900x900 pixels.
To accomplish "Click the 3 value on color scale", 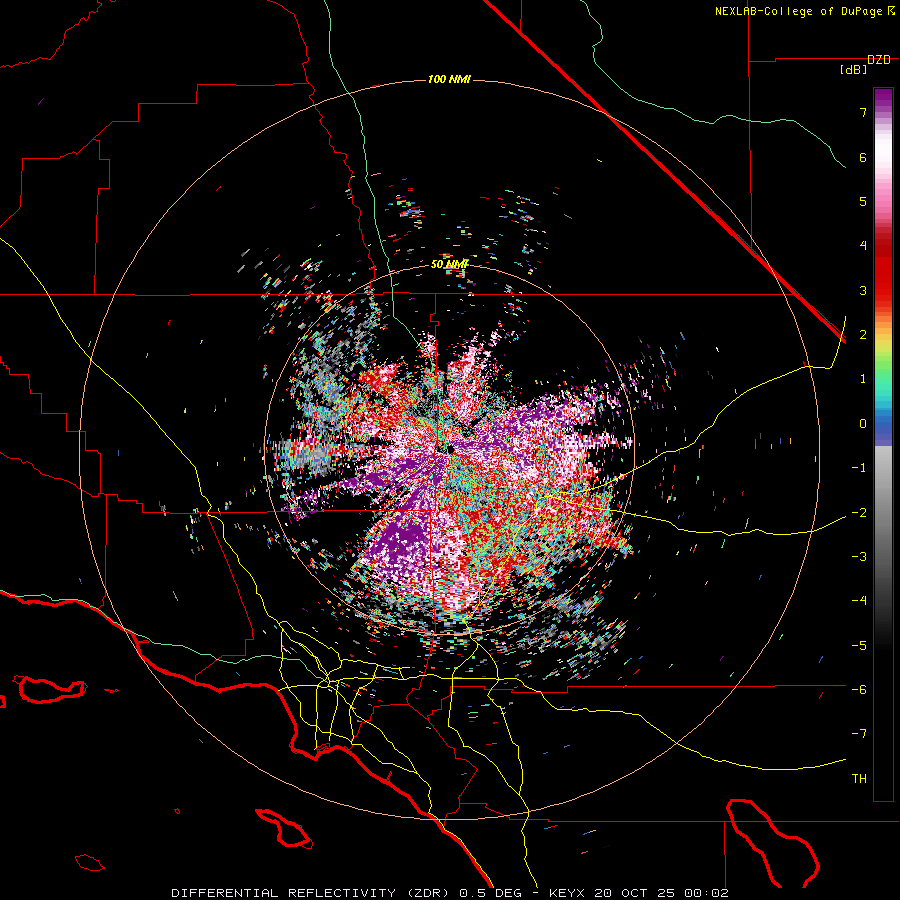I will point(863,290).
